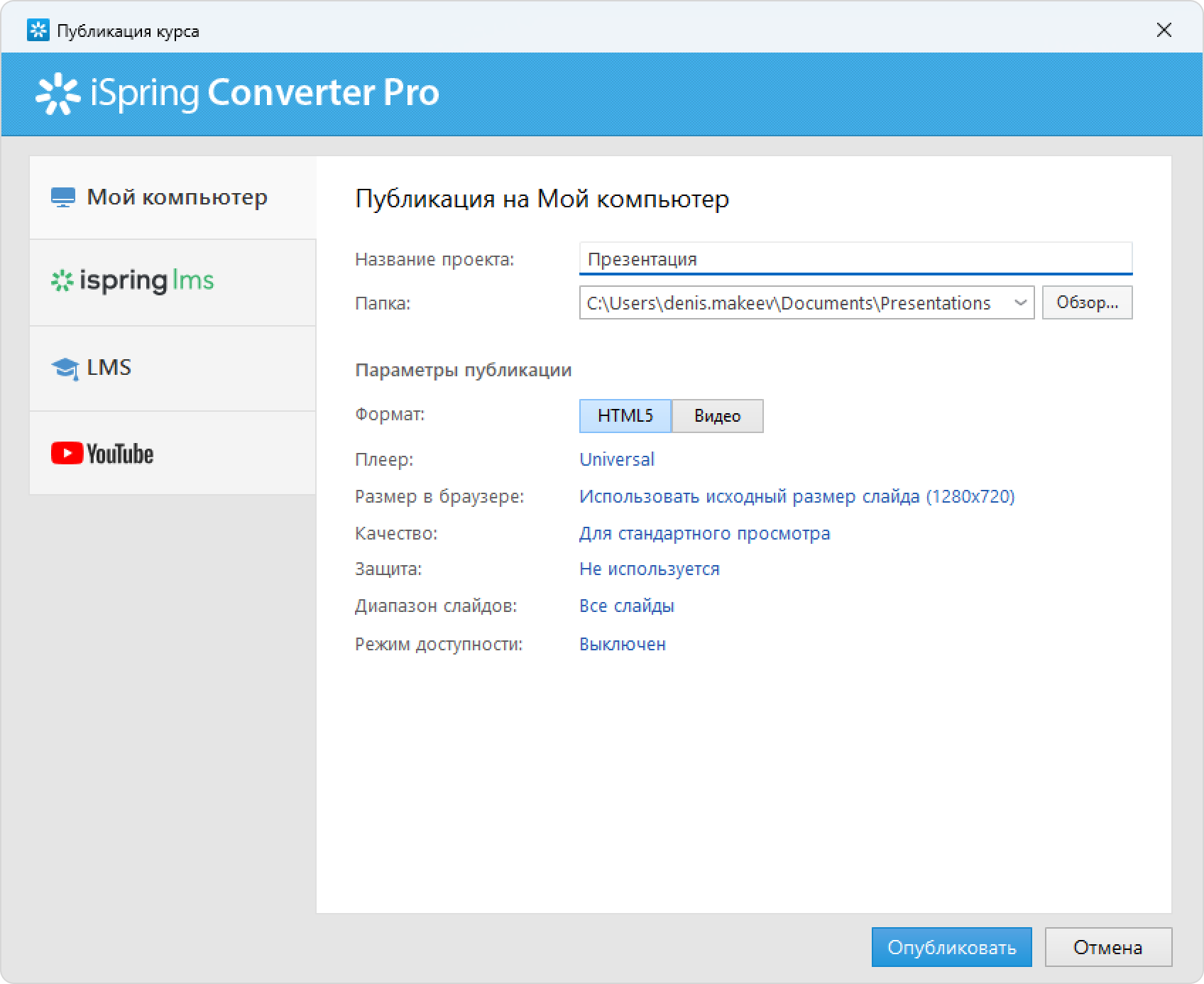The width and height of the screenshot is (1204, 984).
Task: Click the slide size link (1280x720)
Action: (x=797, y=496)
